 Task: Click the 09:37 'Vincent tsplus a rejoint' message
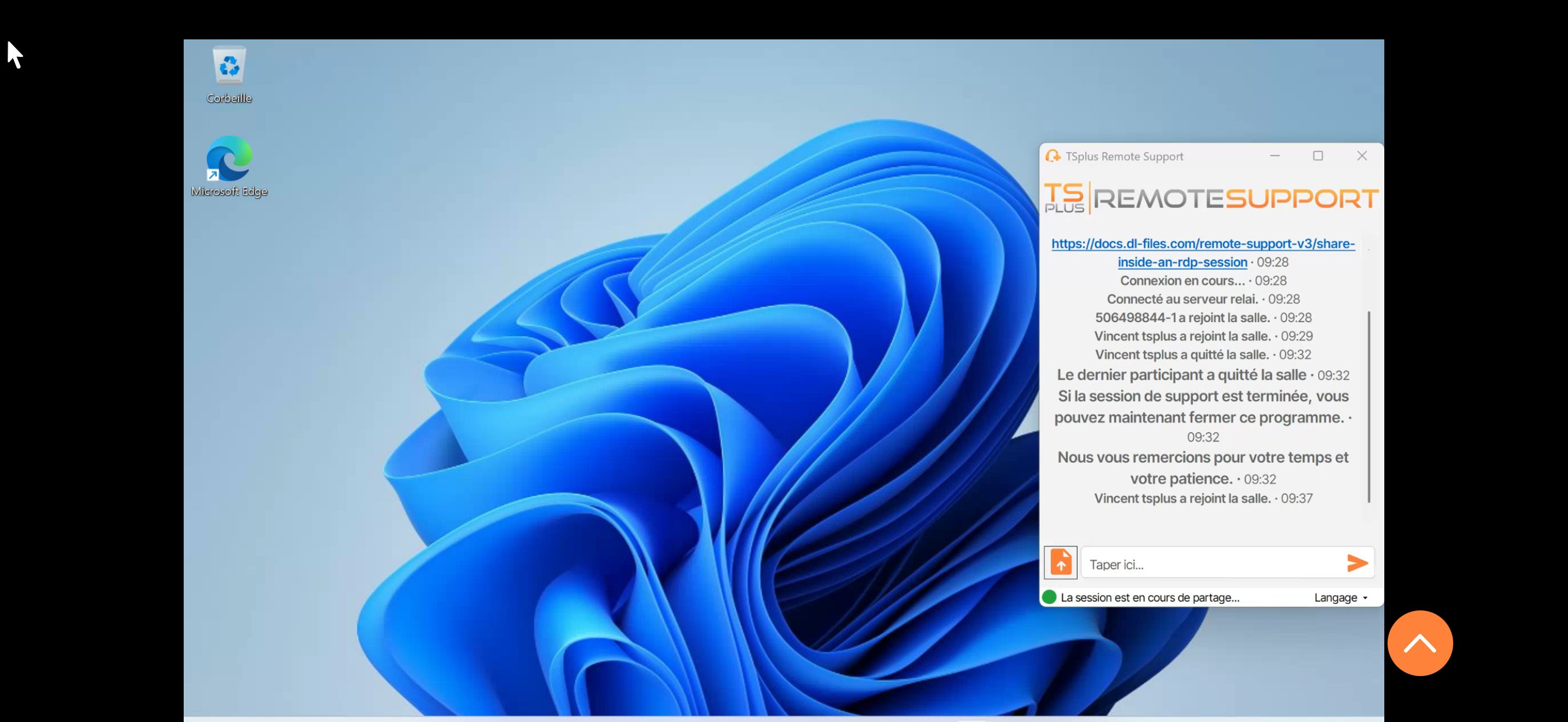coord(1182,499)
